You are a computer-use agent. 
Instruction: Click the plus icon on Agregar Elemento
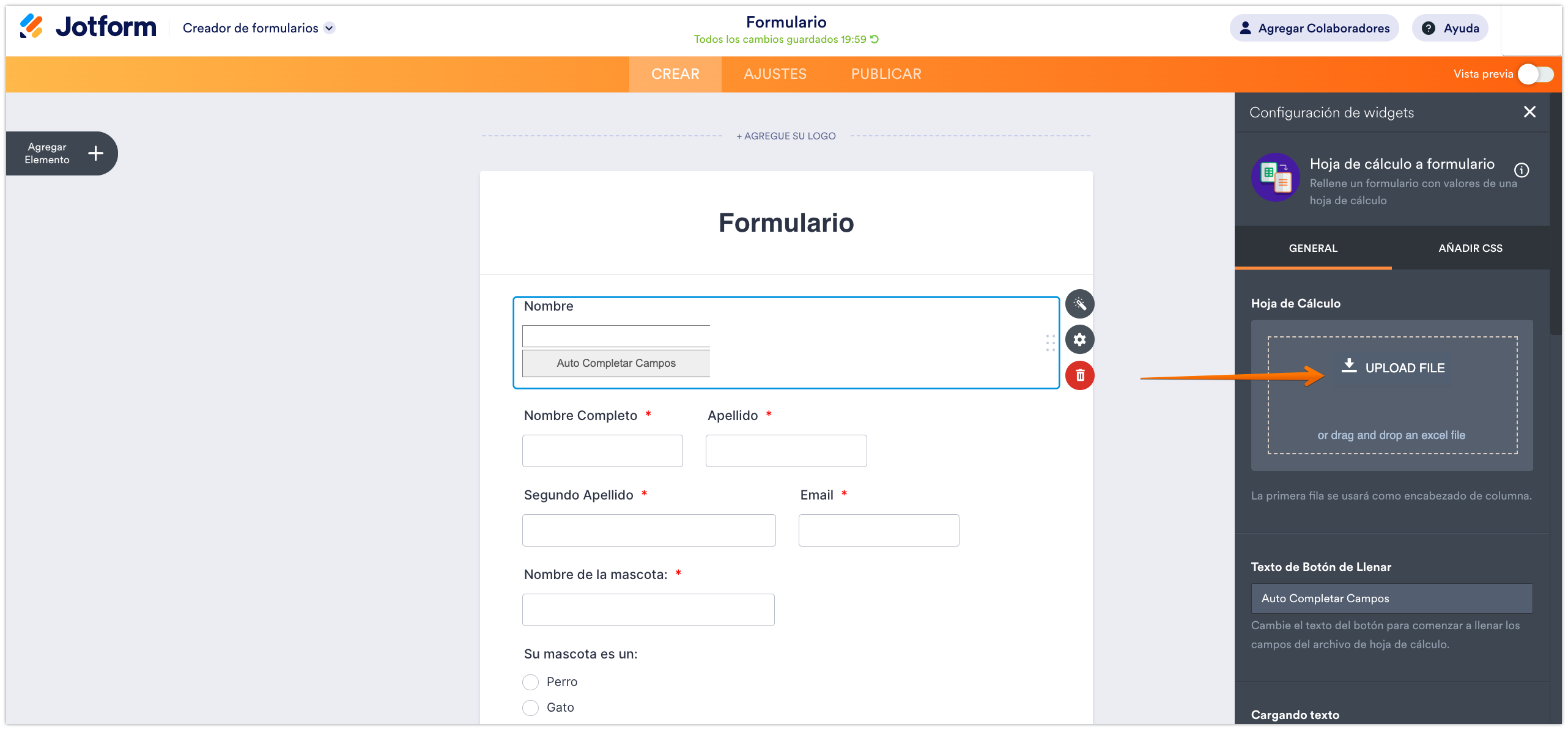click(95, 153)
